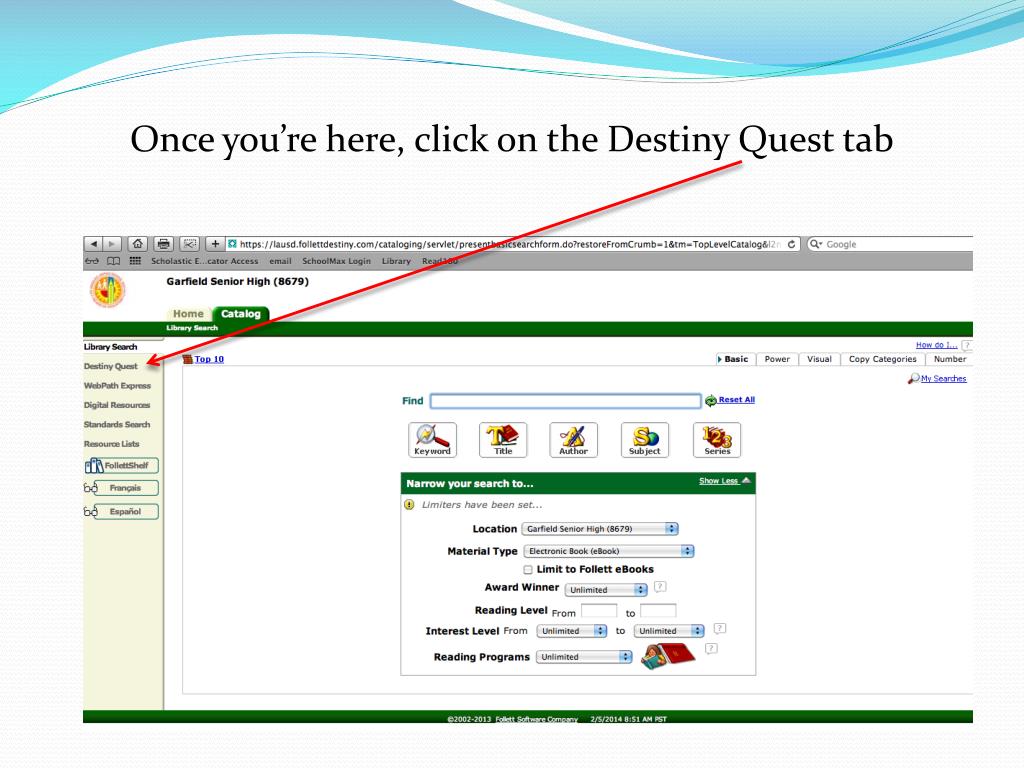
Task: Open the Material Type dropdown
Action: (x=609, y=551)
